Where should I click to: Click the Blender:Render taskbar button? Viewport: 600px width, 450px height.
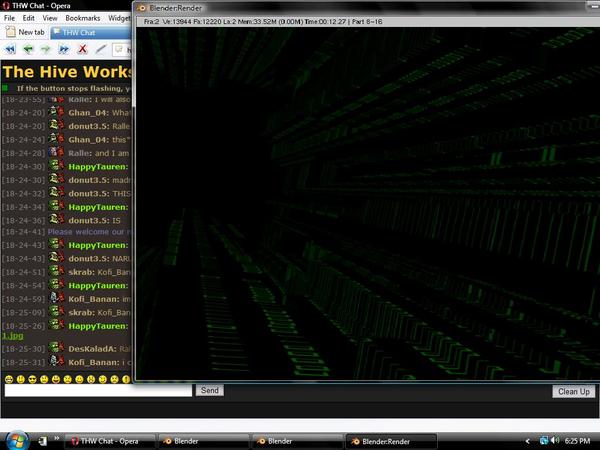click(391, 441)
